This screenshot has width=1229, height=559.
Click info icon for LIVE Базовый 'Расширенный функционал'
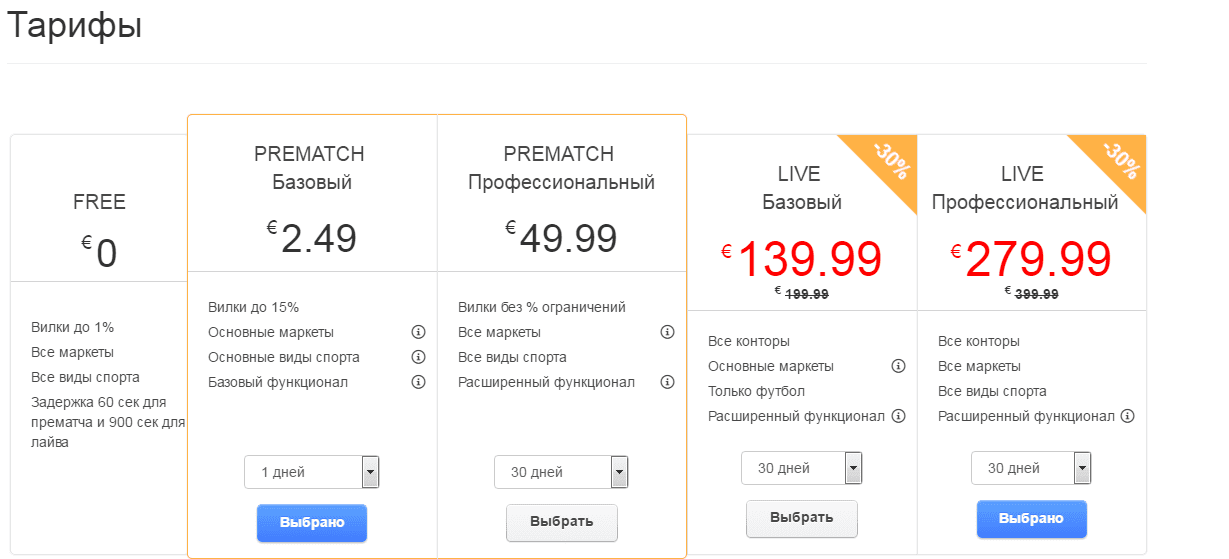coord(898,416)
